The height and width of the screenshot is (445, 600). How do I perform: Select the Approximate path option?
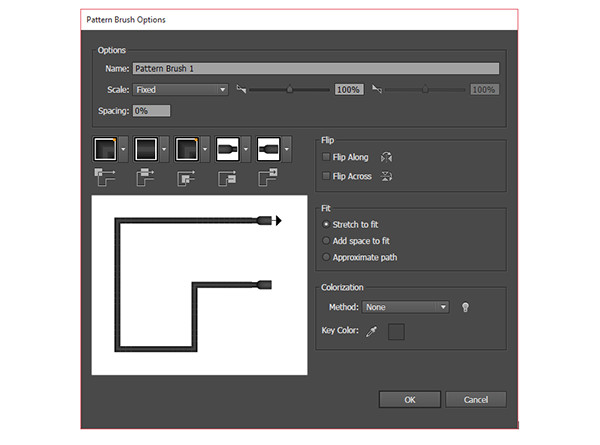pyautogui.click(x=326, y=257)
